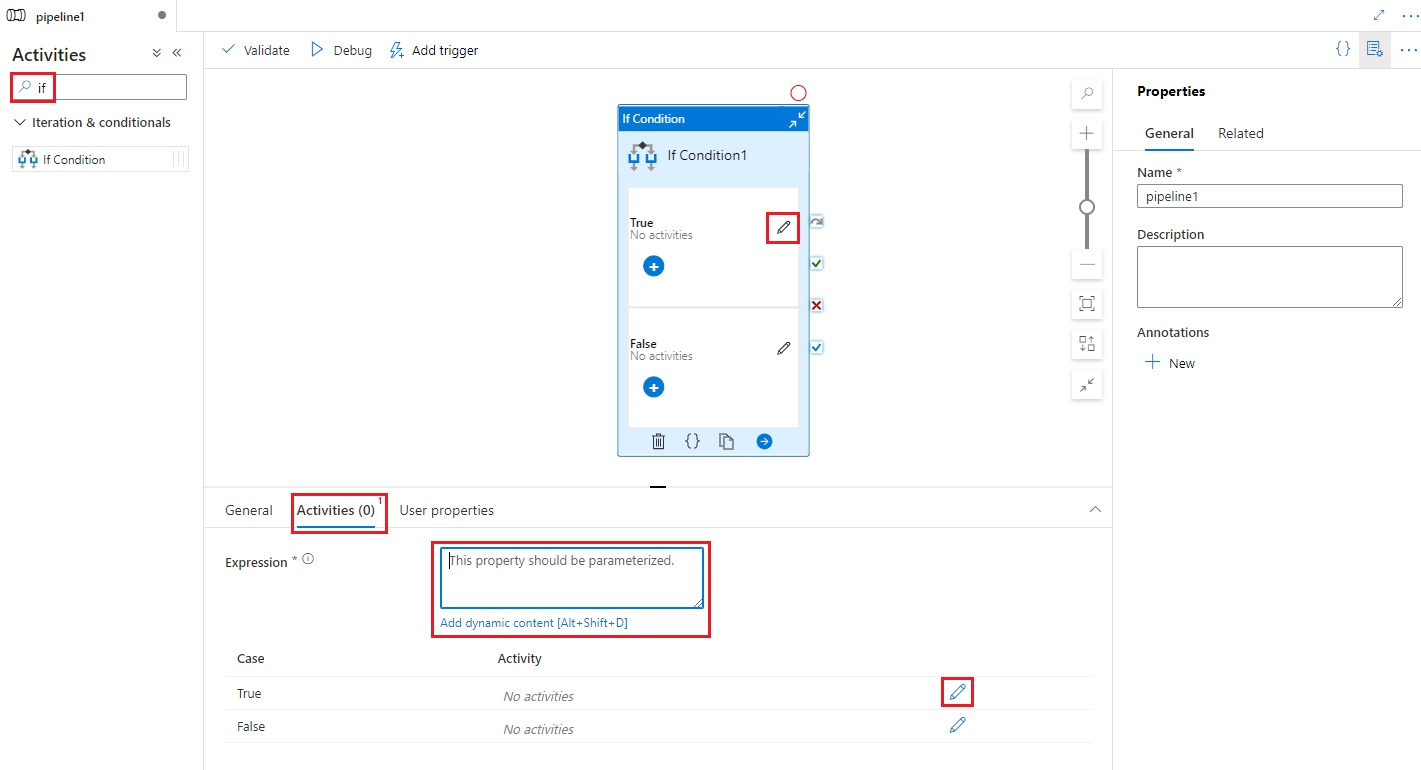Image resolution: width=1421 pixels, height=770 pixels.
Task: Collapse the Activities pane with the double chevron
Action: point(176,53)
